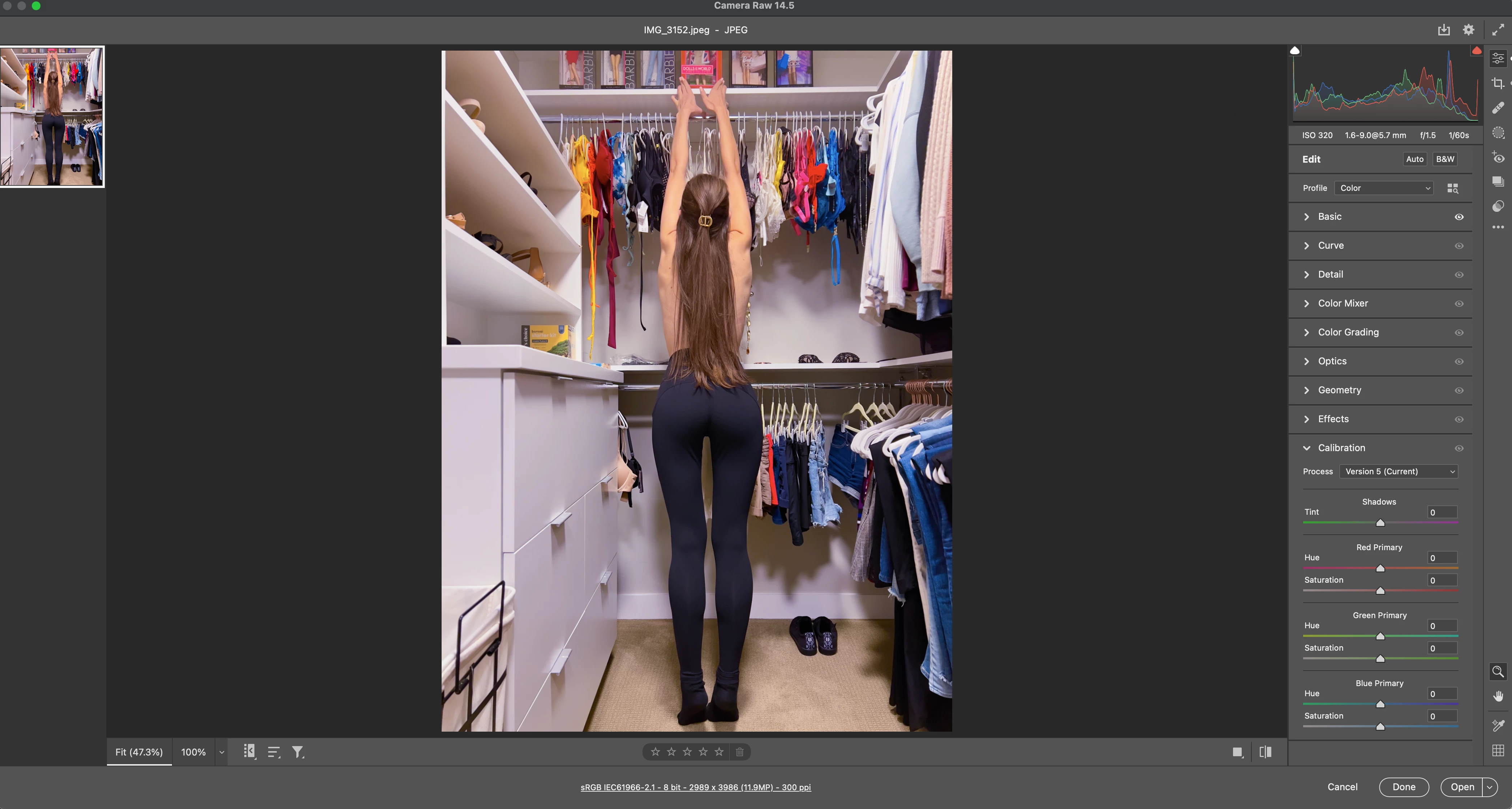Open the sRGB workflow options link
This screenshot has width=1512, height=809.
tap(696, 787)
